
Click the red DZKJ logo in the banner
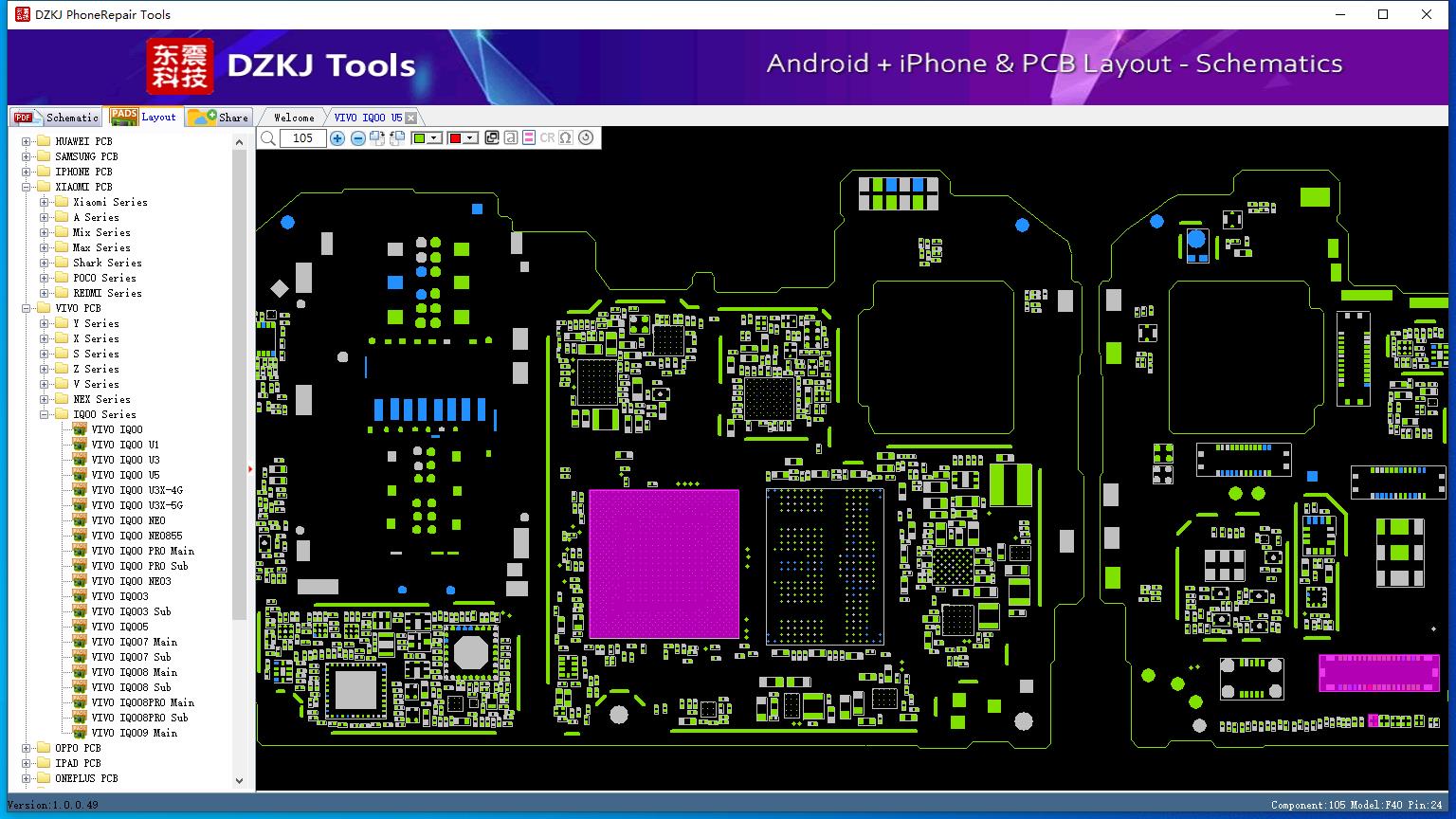click(180, 65)
